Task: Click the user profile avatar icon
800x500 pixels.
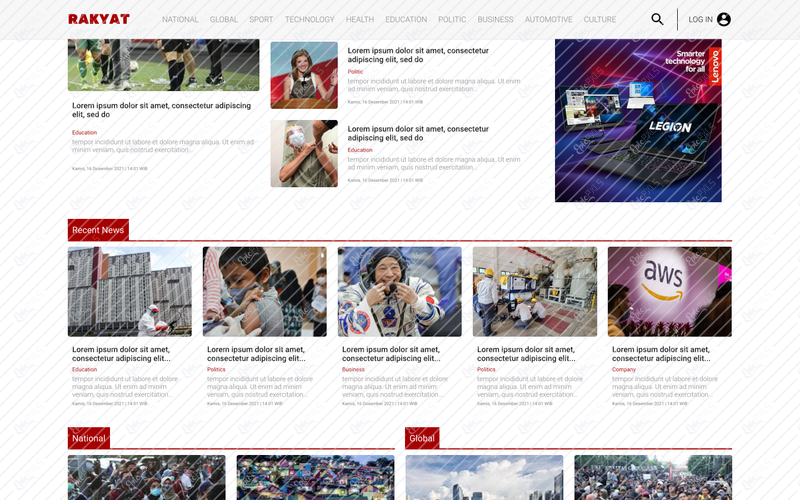Action: 723,19
